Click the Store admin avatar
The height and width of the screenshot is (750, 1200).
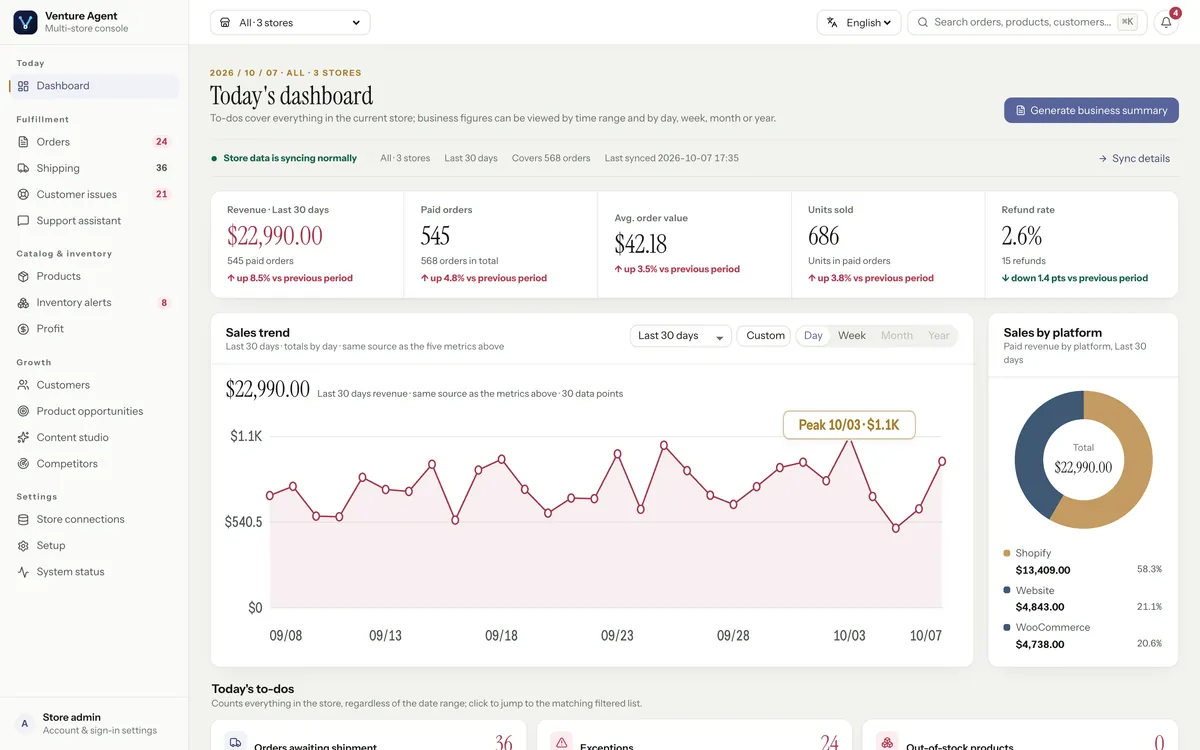(24, 724)
